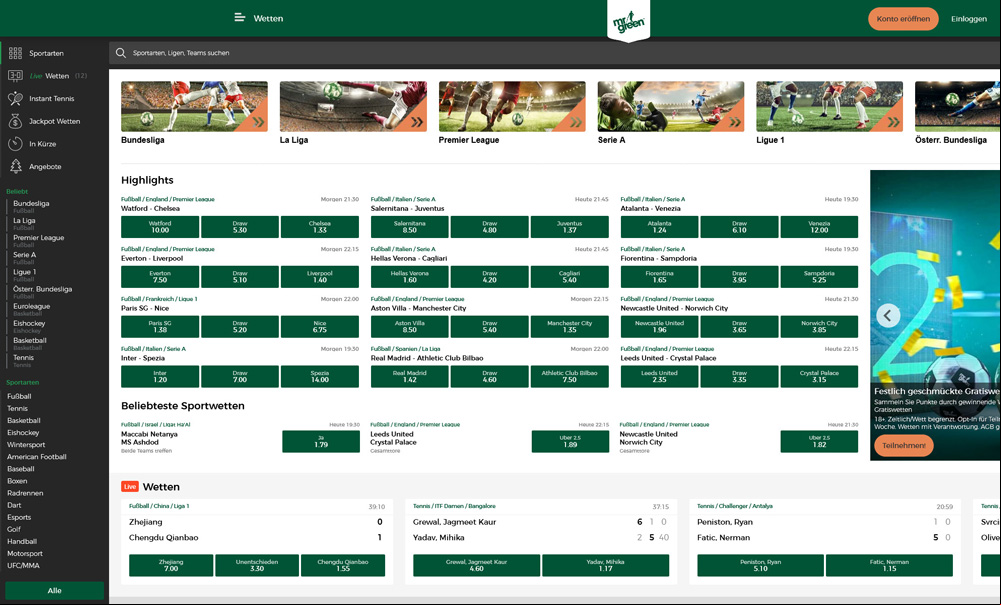
Task: Bet on Yadav, Mihika at 1.17
Action: coord(605,565)
